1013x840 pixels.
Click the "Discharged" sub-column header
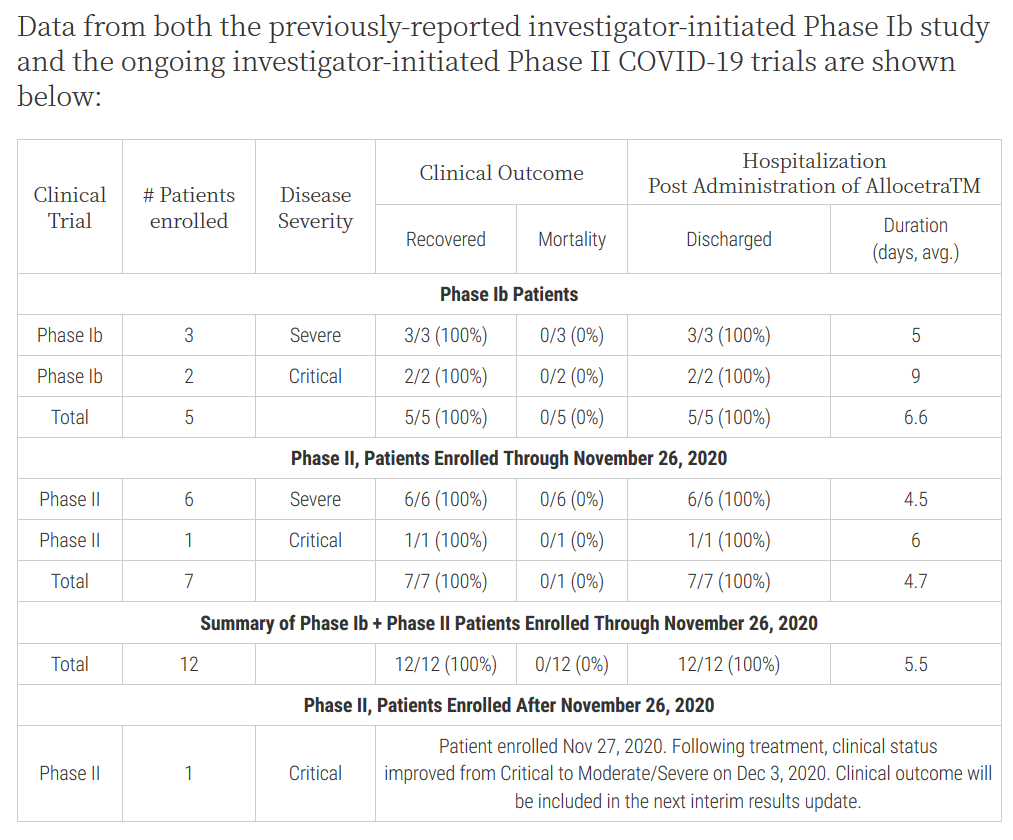pyautogui.click(x=728, y=240)
